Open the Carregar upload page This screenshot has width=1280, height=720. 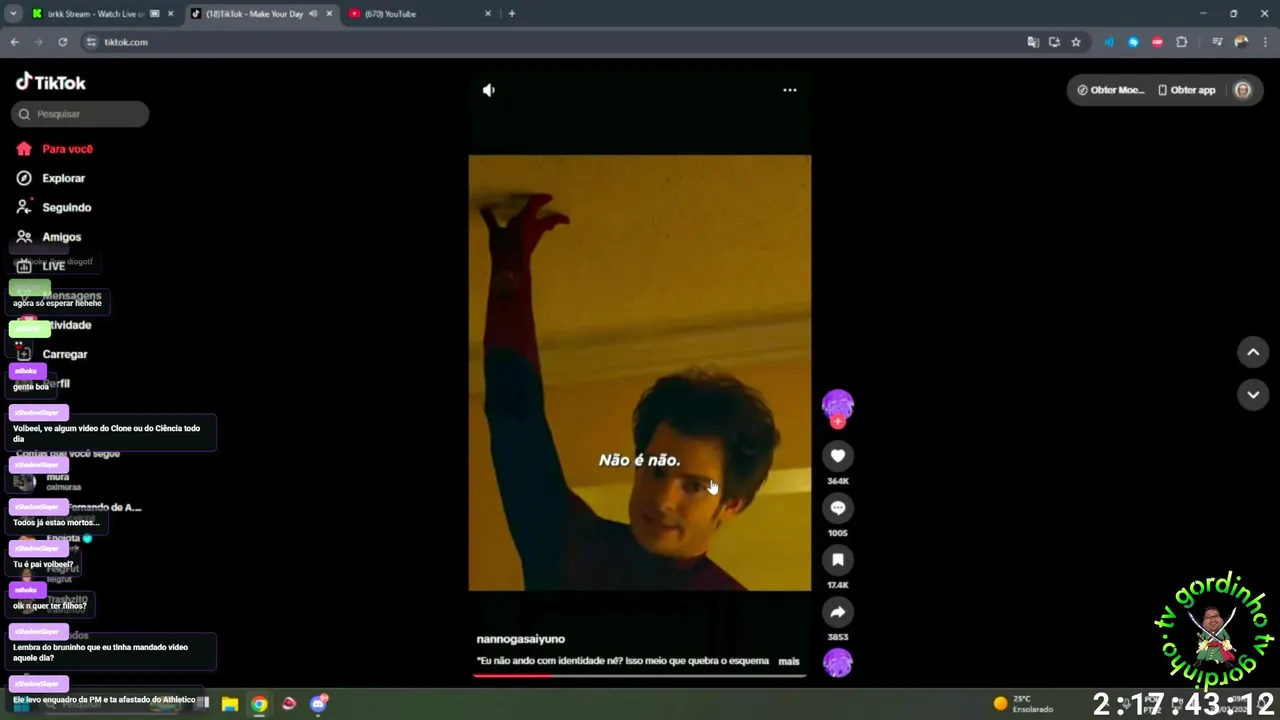pyautogui.click(x=52, y=354)
